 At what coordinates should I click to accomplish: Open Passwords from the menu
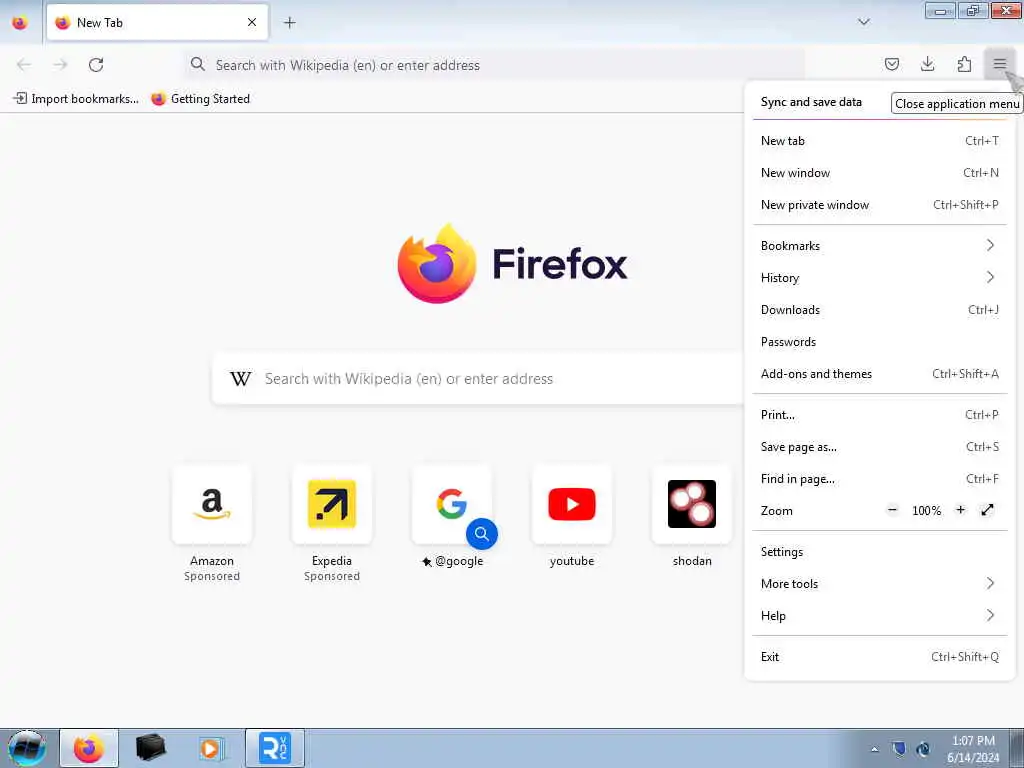(x=880, y=342)
